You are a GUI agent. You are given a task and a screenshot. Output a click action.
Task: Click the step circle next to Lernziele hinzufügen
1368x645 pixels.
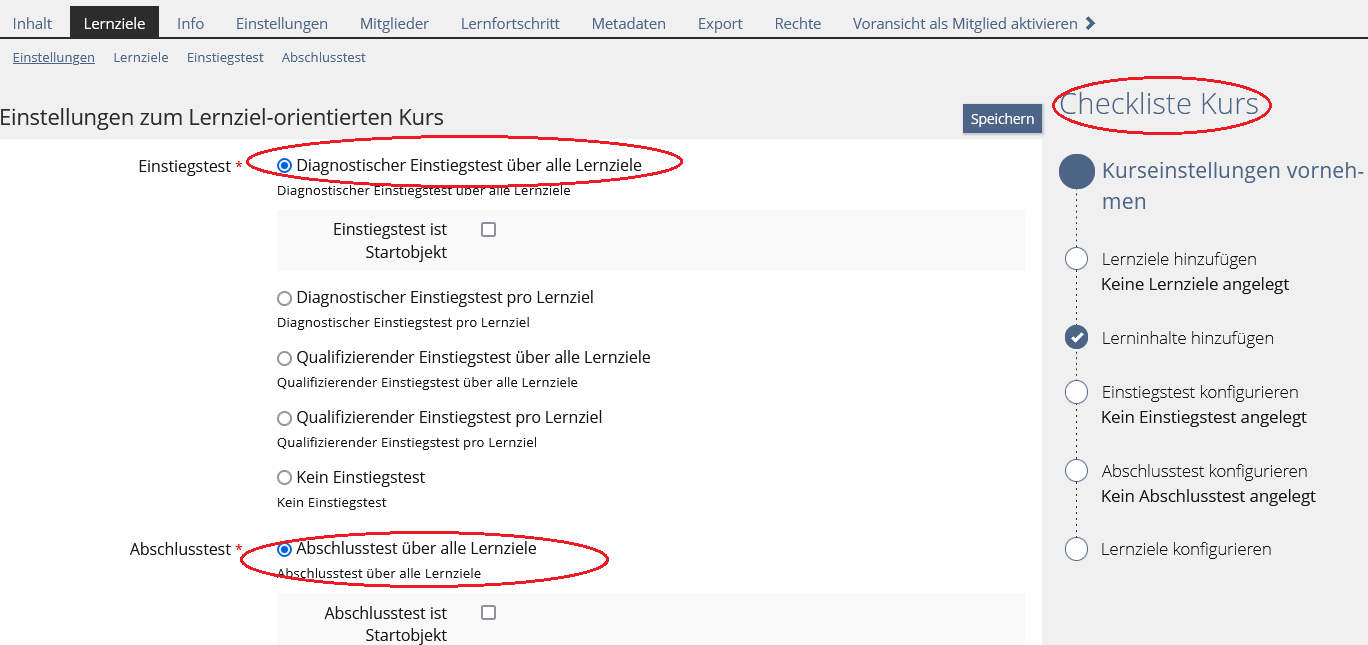click(x=1076, y=259)
